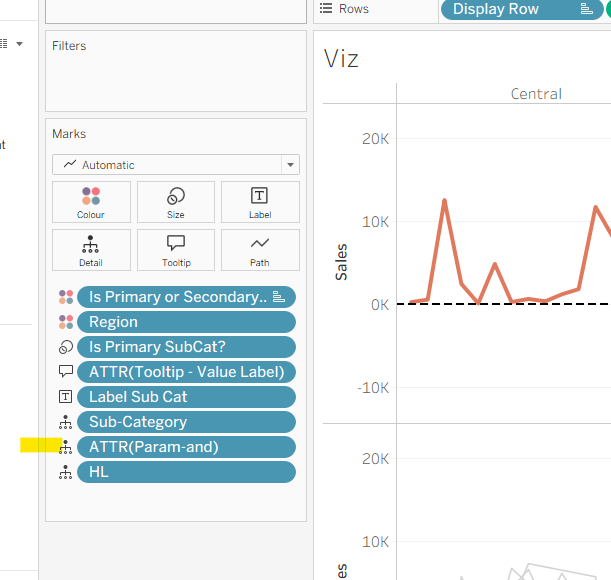Click tooltip icon beside ATTR(Tooltip - Value Label)

tap(66, 372)
